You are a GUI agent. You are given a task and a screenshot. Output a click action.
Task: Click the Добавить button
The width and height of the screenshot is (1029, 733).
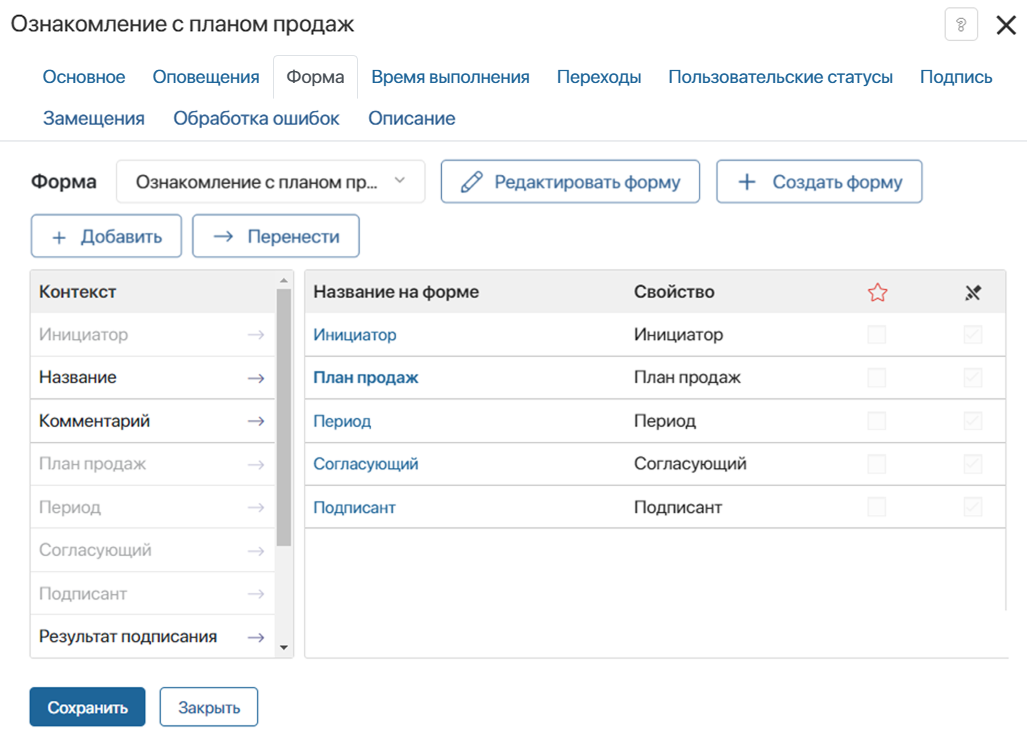tap(106, 236)
